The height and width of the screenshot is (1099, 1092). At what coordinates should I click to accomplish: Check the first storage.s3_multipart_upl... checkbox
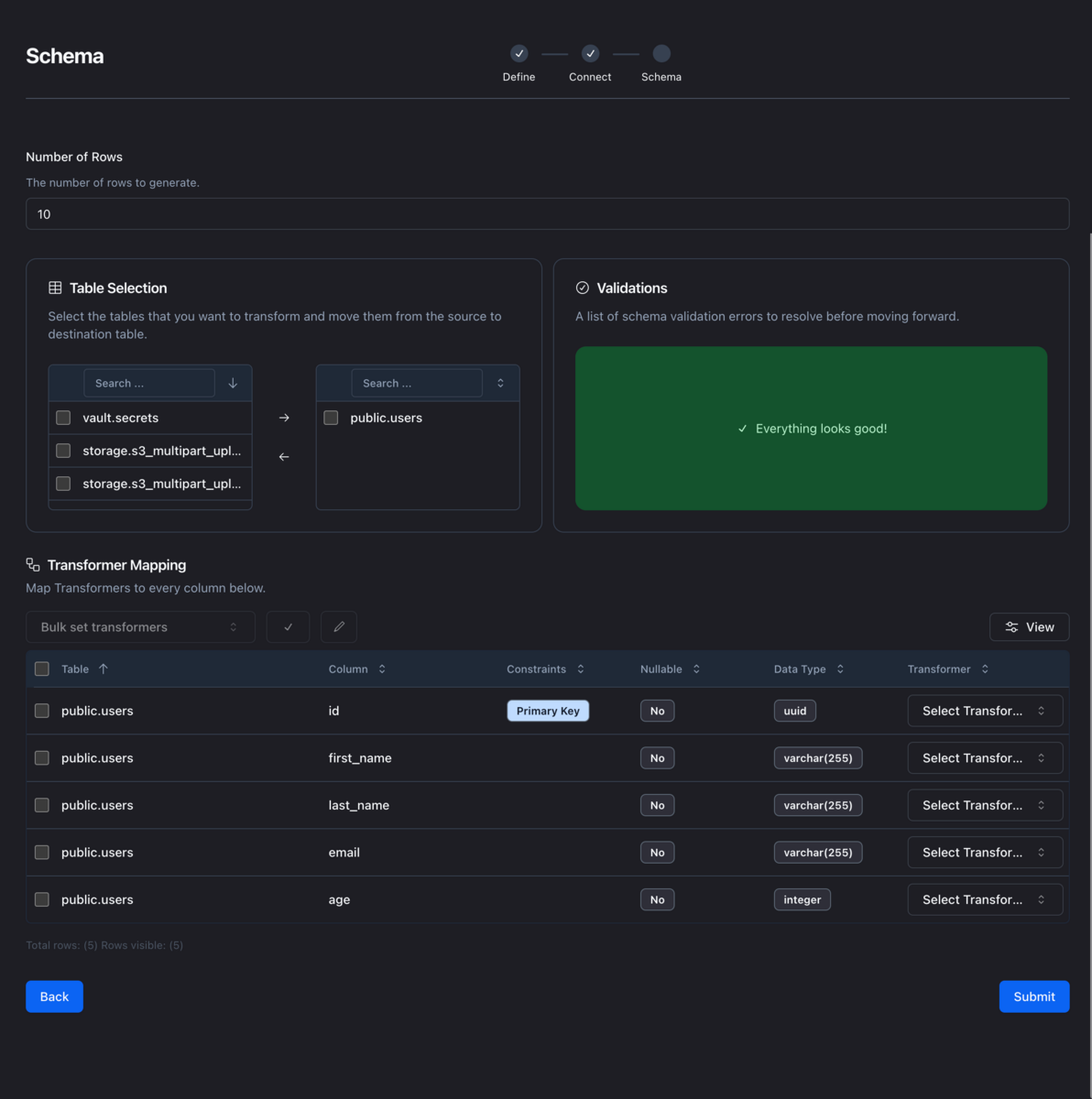coord(63,451)
